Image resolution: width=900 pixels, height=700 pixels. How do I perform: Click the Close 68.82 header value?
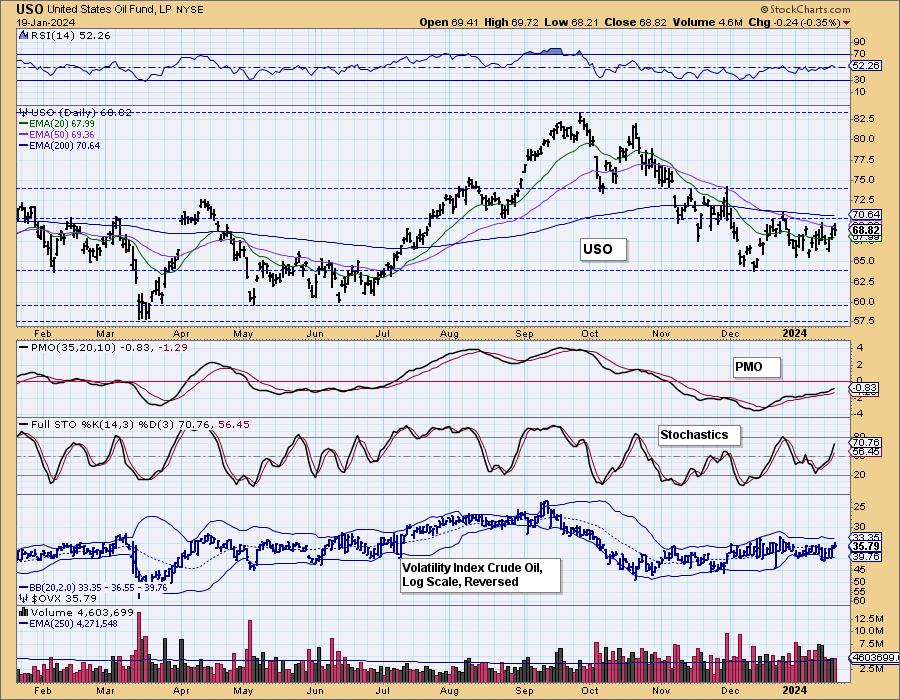pos(635,22)
